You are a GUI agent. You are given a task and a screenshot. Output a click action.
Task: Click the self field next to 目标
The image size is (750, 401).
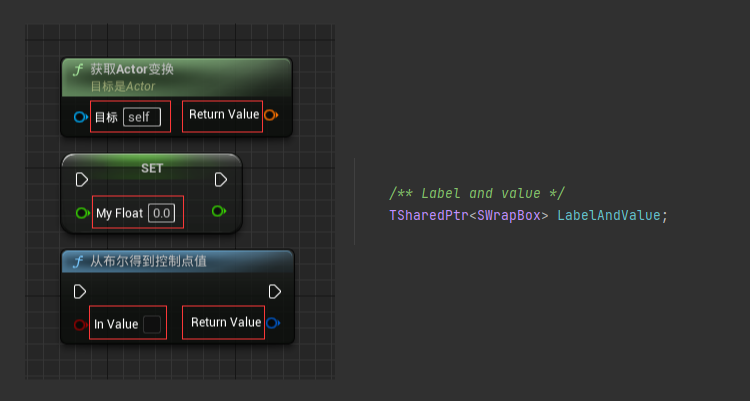(142, 117)
